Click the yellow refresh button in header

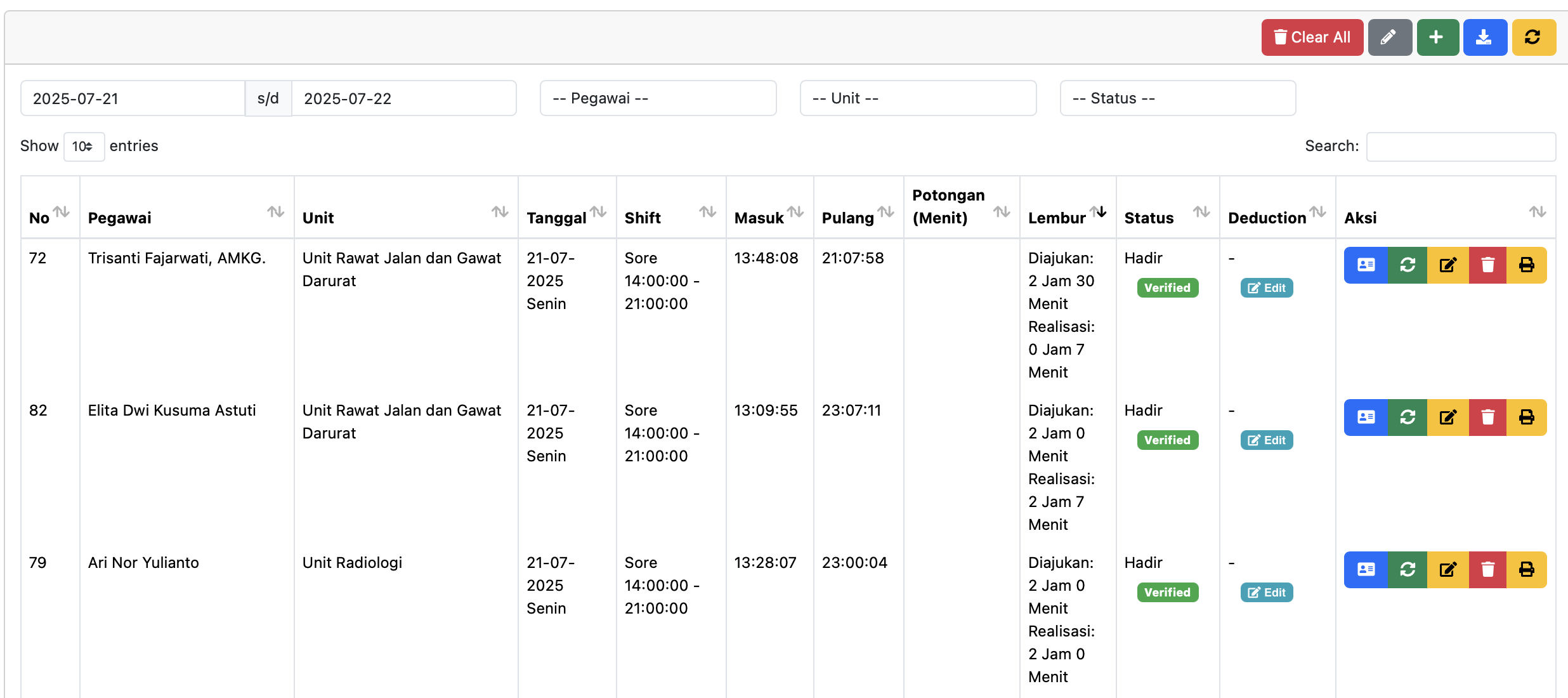[1533, 37]
